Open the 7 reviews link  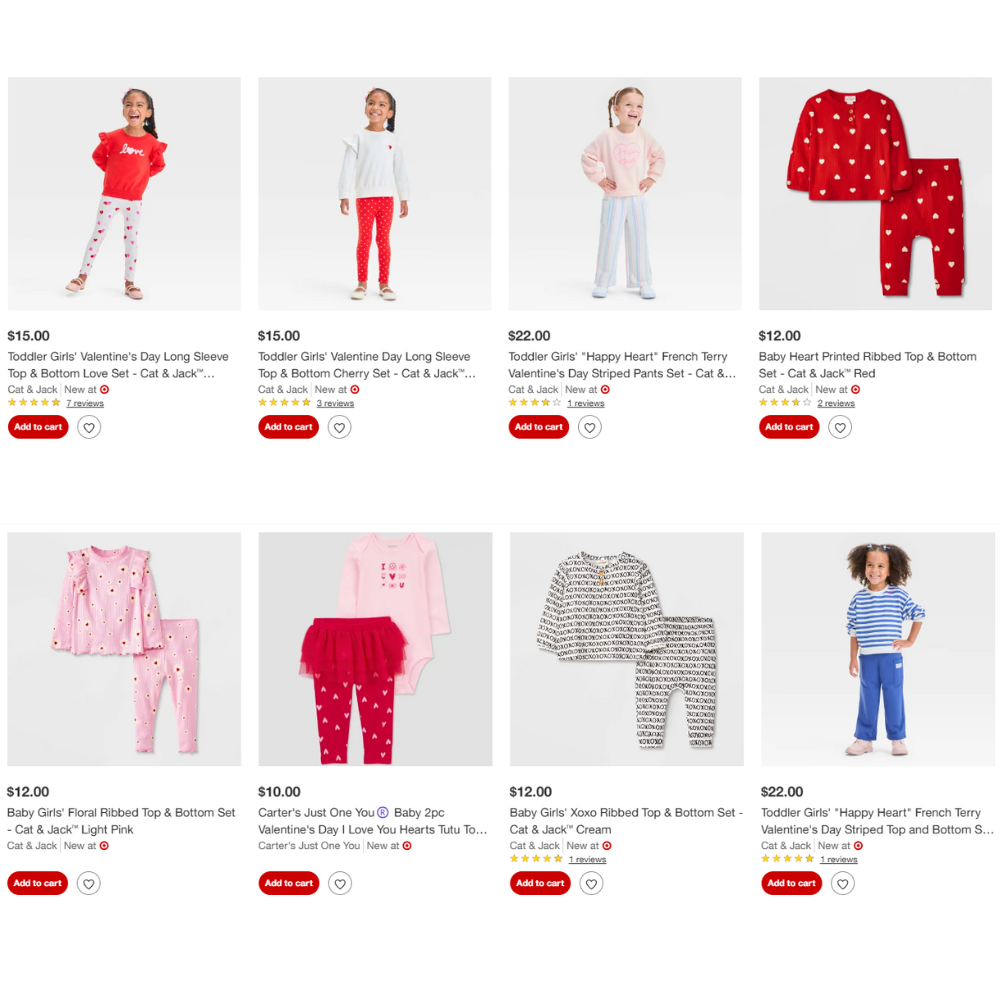coord(85,403)
